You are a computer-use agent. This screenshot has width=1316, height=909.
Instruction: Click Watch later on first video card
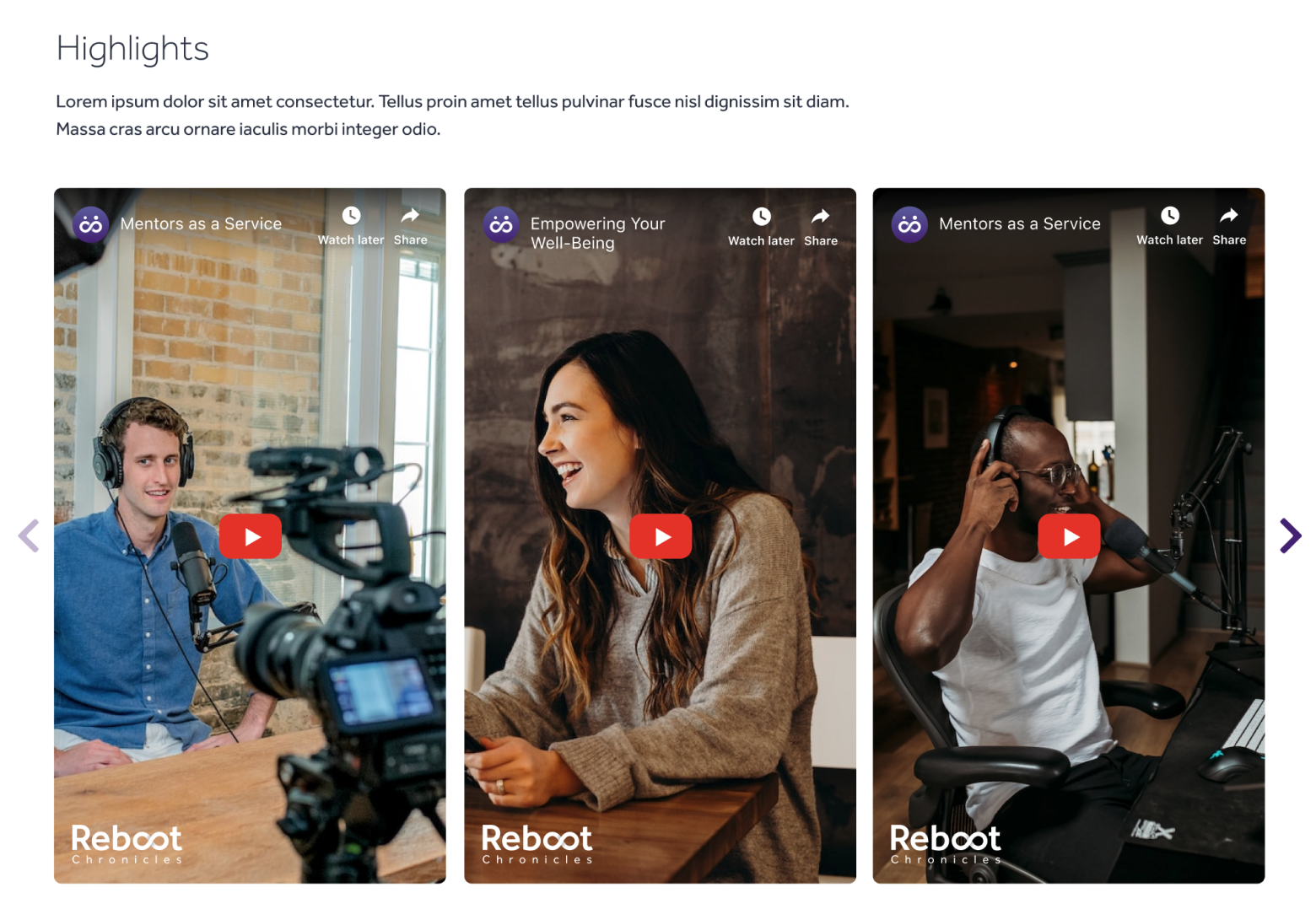pos(351,226)
